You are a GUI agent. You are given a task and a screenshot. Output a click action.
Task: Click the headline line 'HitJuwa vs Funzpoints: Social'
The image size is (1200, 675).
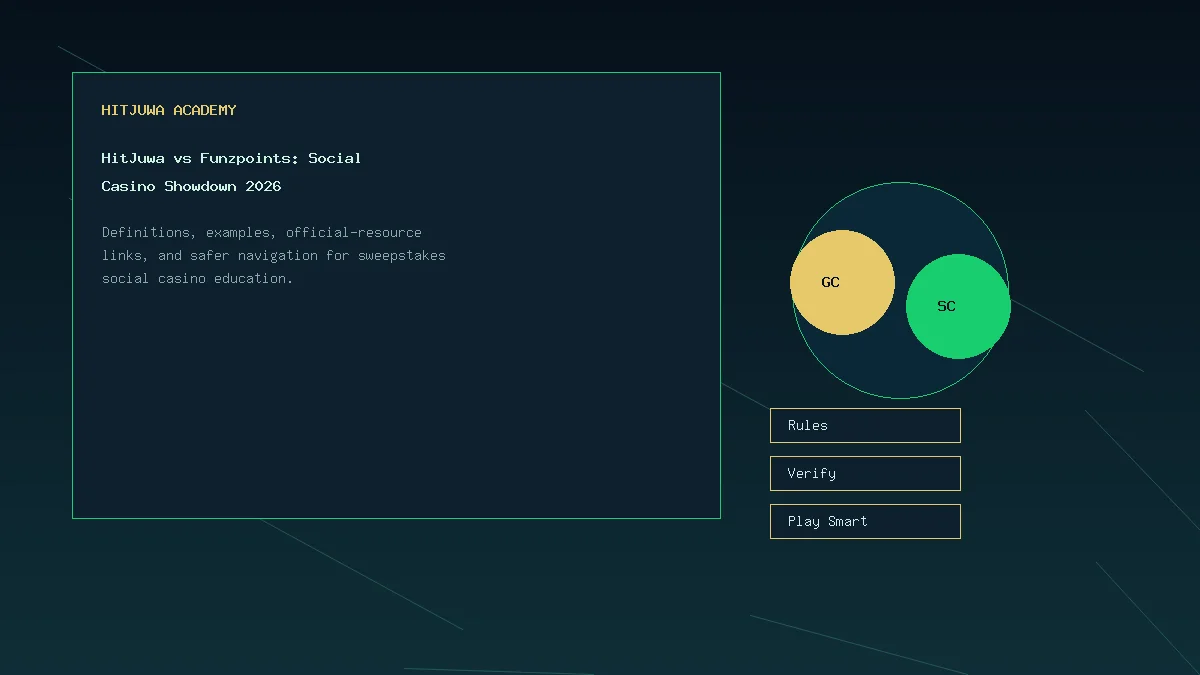coord(231,158)
